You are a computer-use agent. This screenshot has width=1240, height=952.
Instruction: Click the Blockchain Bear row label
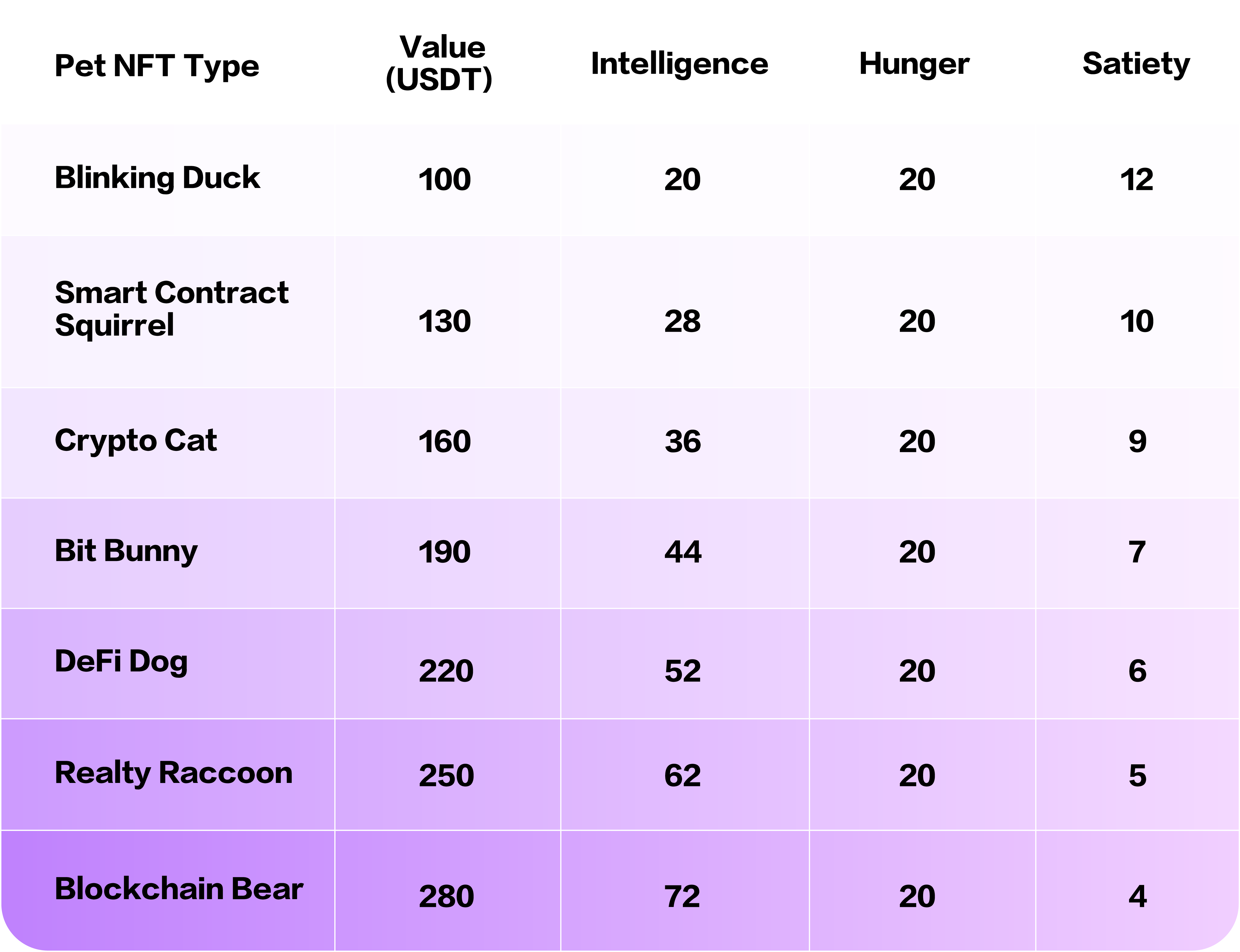[x=178, y=889]
